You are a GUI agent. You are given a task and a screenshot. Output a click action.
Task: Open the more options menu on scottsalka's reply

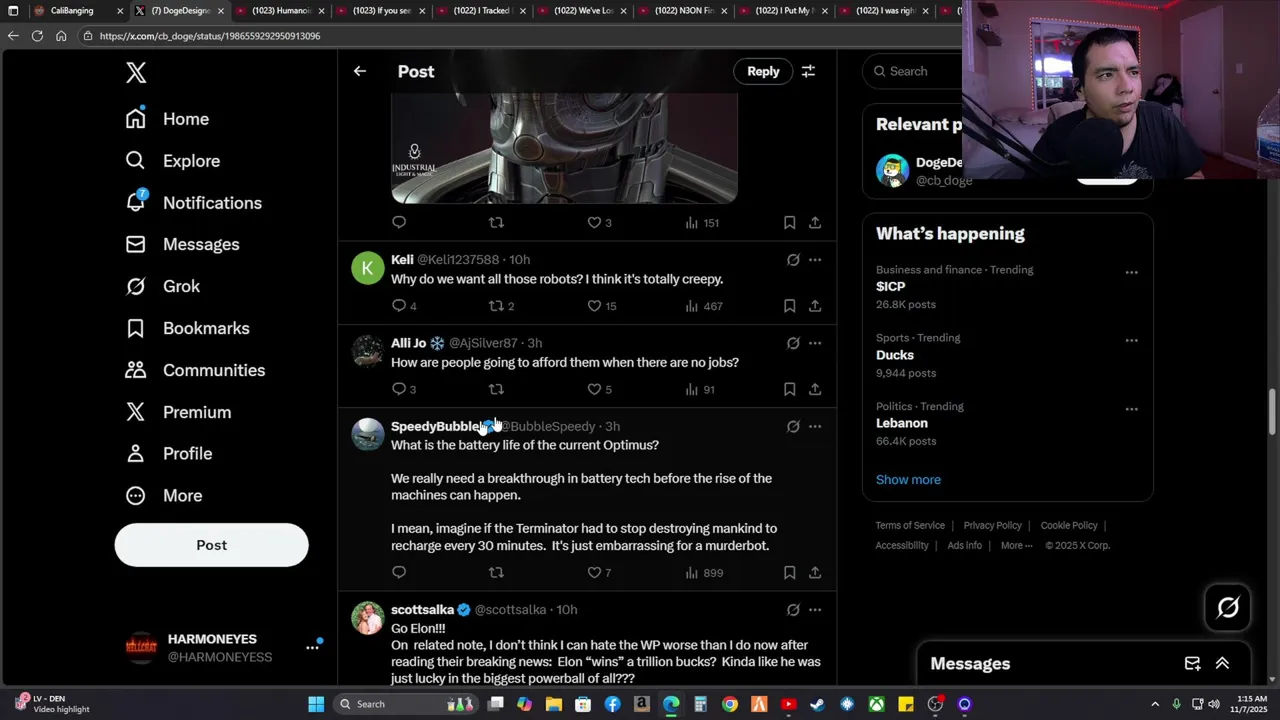coord(815,610)
